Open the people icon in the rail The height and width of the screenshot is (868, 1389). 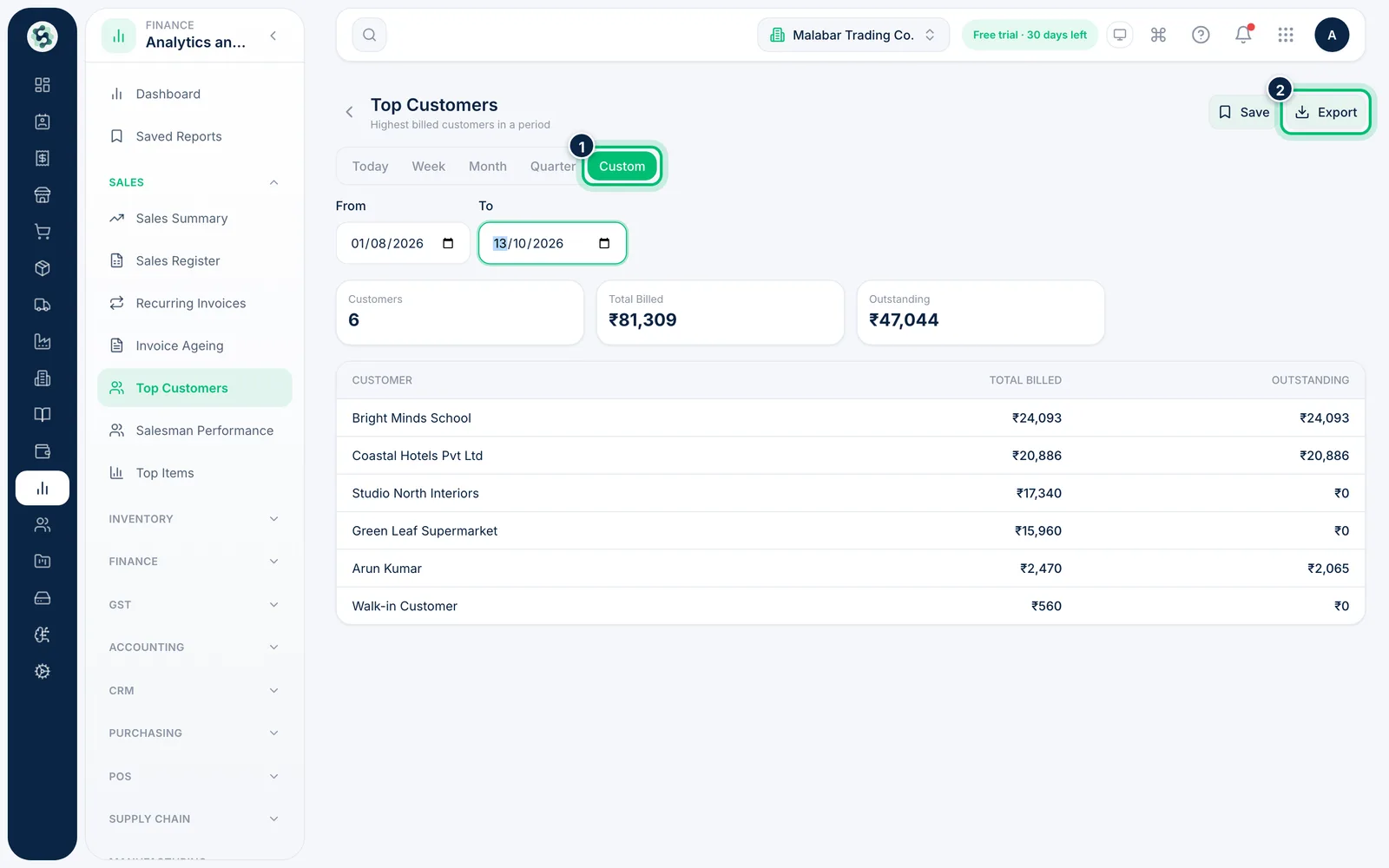click(42, 525)
